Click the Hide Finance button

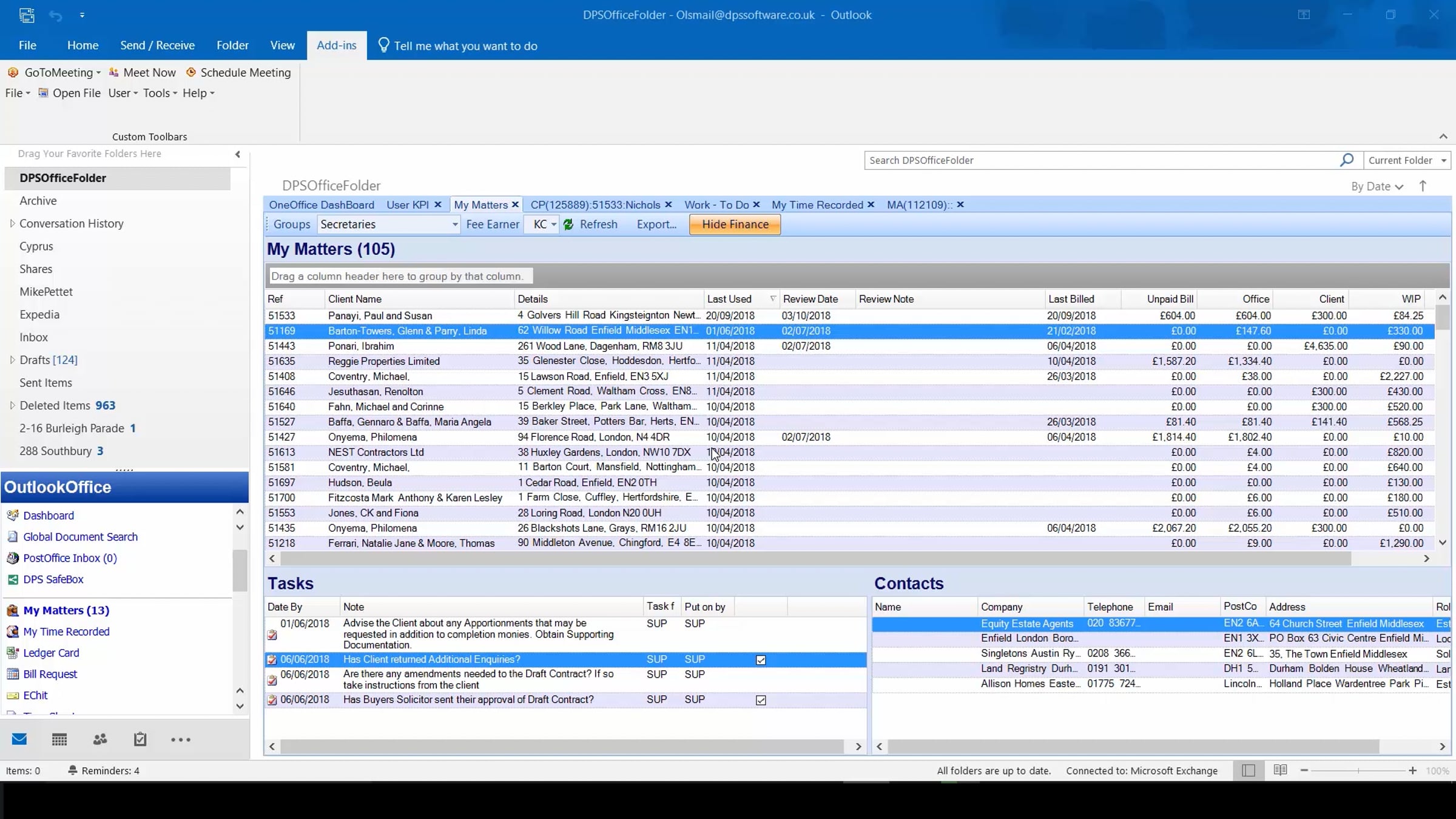click(735, 224)
